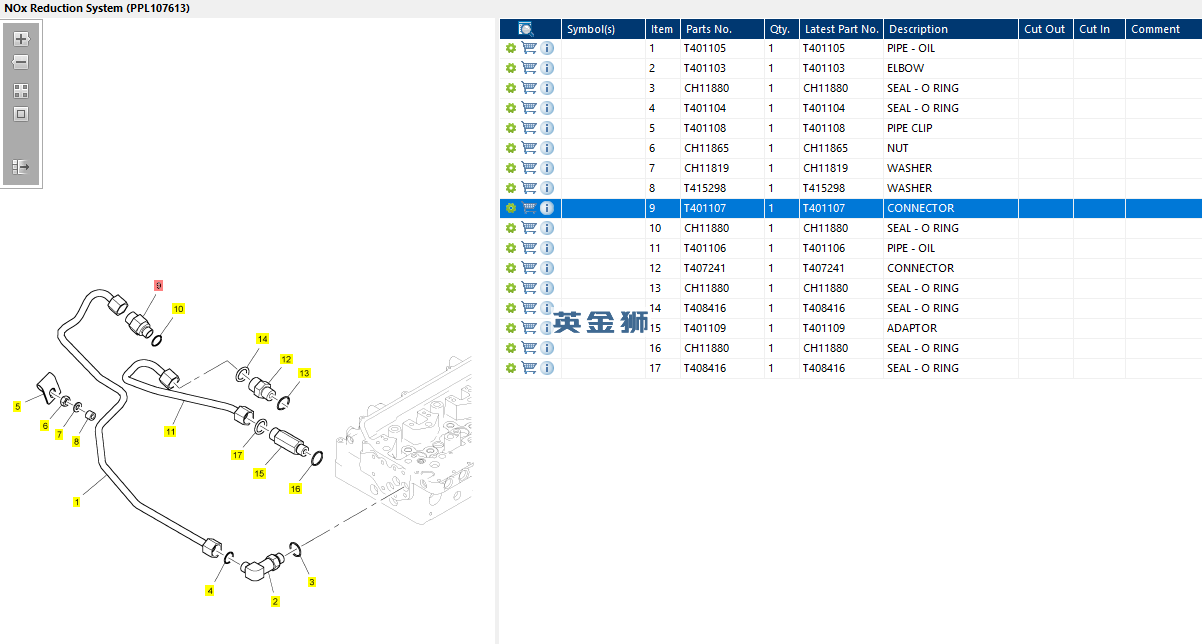
Task: Add item 6 NUT CH11865 to cart
Action: [x=529, y=148]
